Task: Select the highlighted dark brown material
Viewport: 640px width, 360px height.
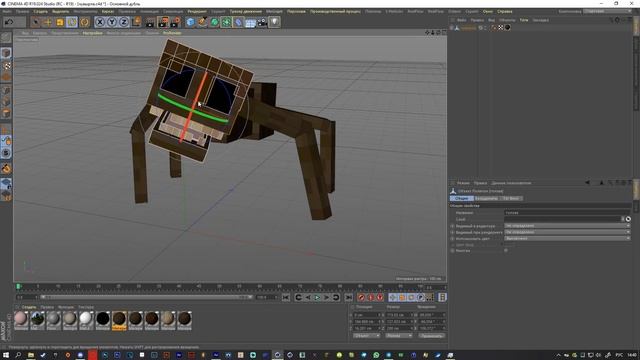Action: click(x=119, y=320)
